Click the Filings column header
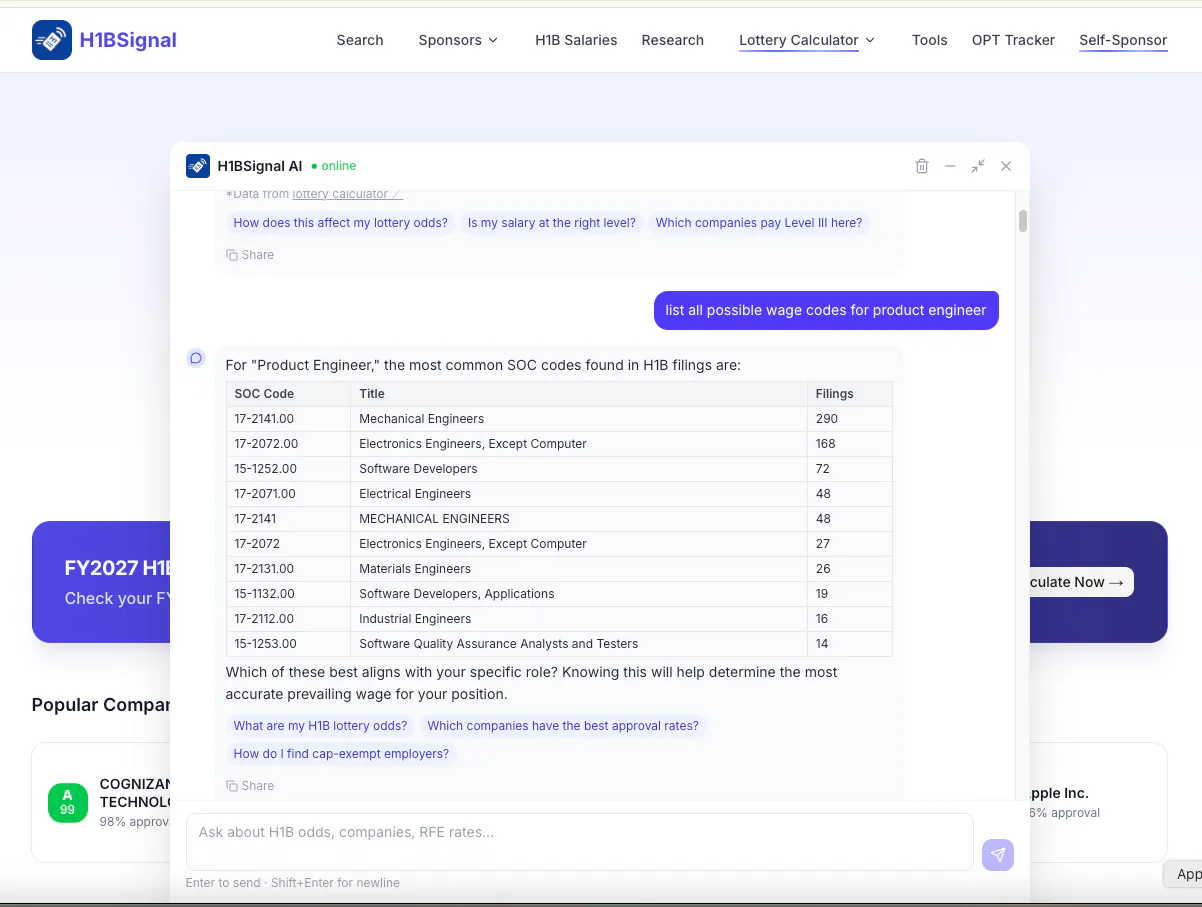Screen dimensions: 1202x907 pyautogui.click(x=849, y=394)
